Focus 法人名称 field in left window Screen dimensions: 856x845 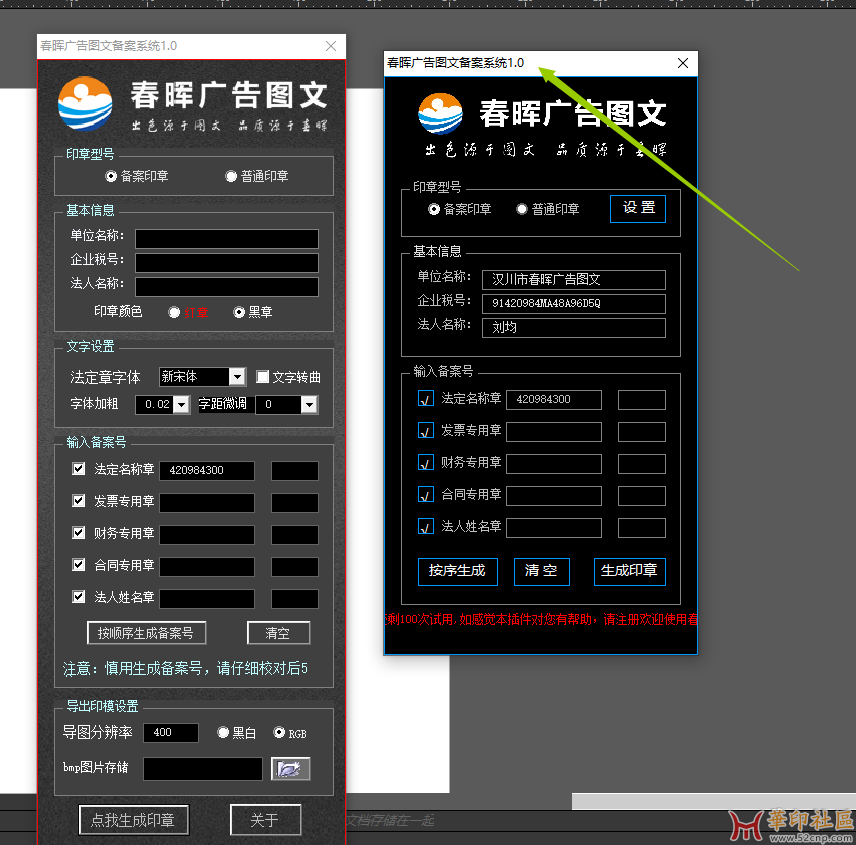click(x=227, y=287)
